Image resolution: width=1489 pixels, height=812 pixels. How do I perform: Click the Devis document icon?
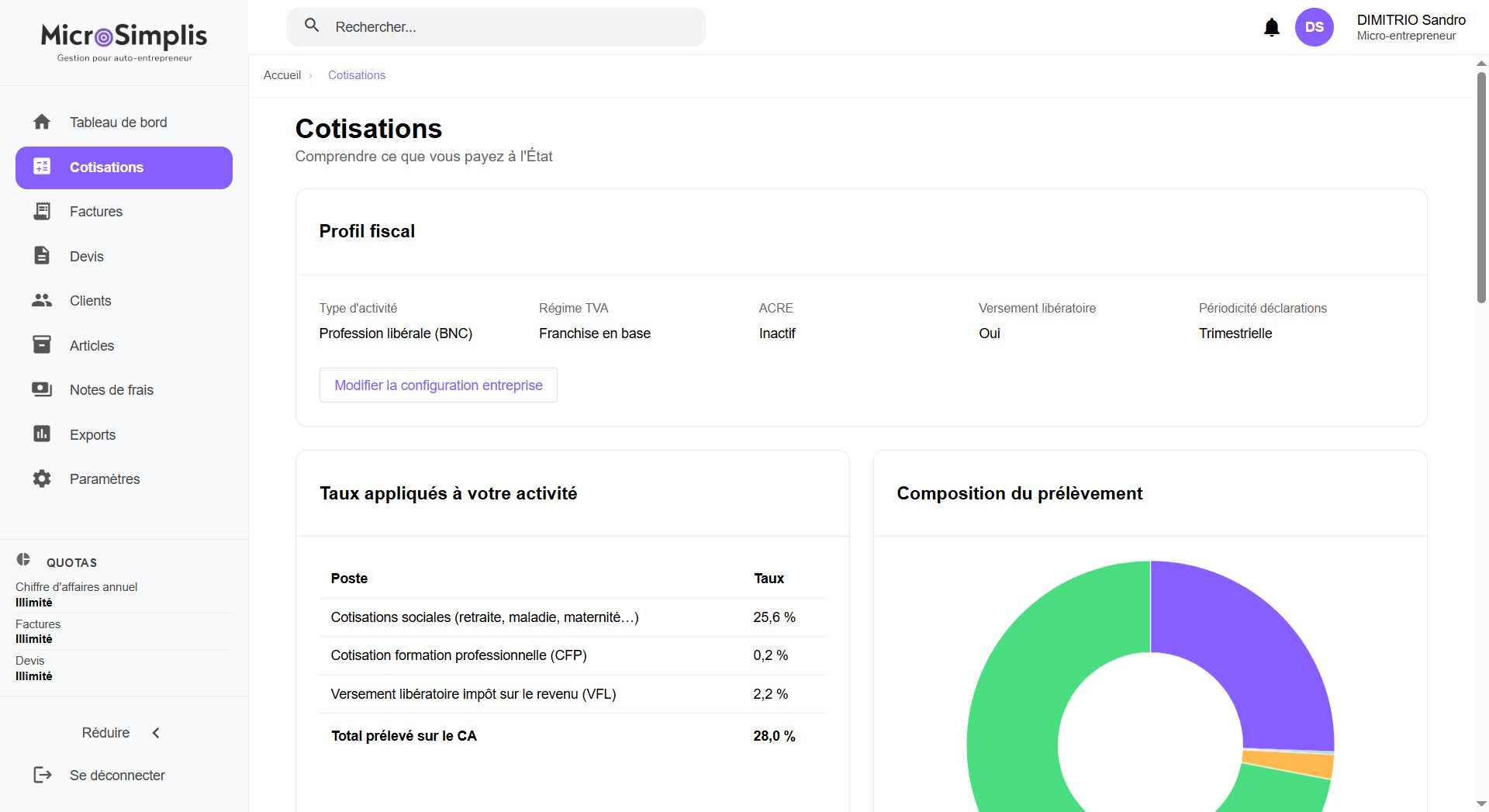[42, 255]
